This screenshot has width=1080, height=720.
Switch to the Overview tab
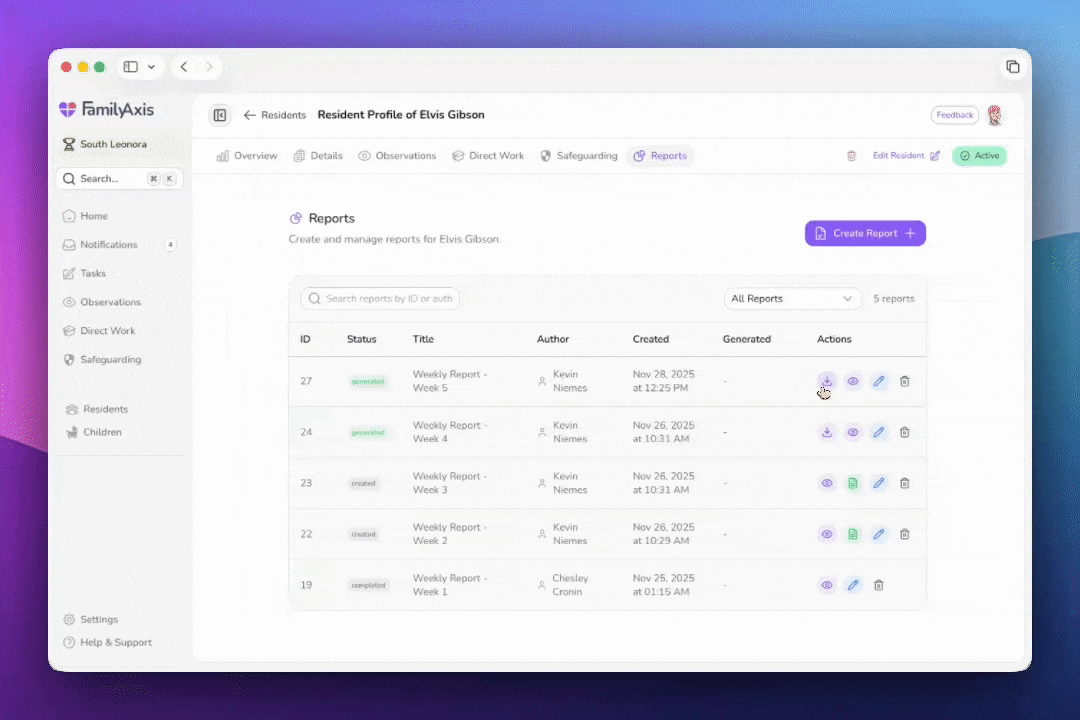[247, 156]
